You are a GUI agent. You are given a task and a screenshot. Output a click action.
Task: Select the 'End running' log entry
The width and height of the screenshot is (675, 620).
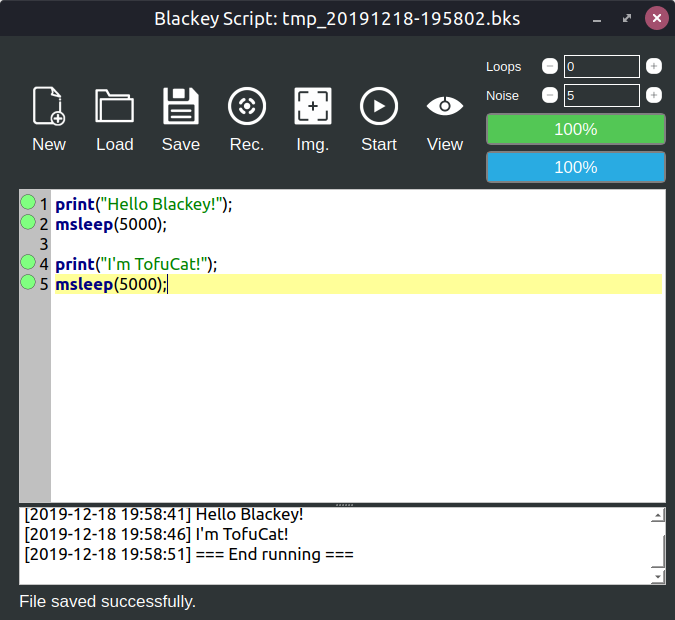coord(189,554)
